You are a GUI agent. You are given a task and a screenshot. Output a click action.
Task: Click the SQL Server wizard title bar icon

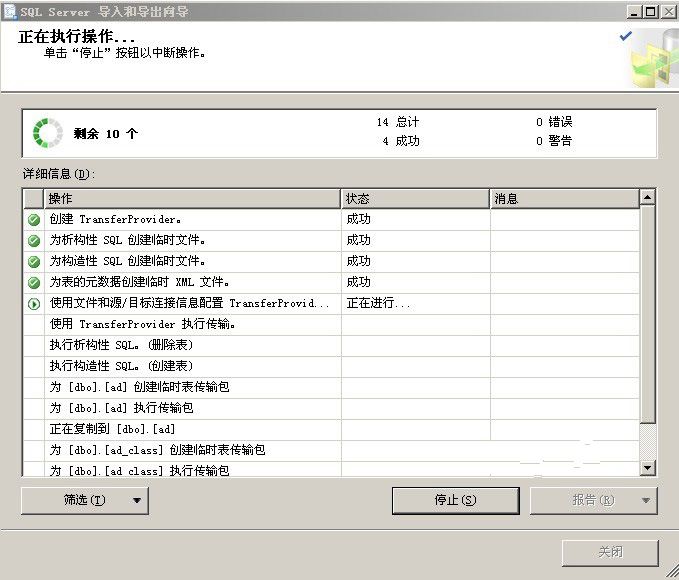pyautogui.click(x=10, y=12)
